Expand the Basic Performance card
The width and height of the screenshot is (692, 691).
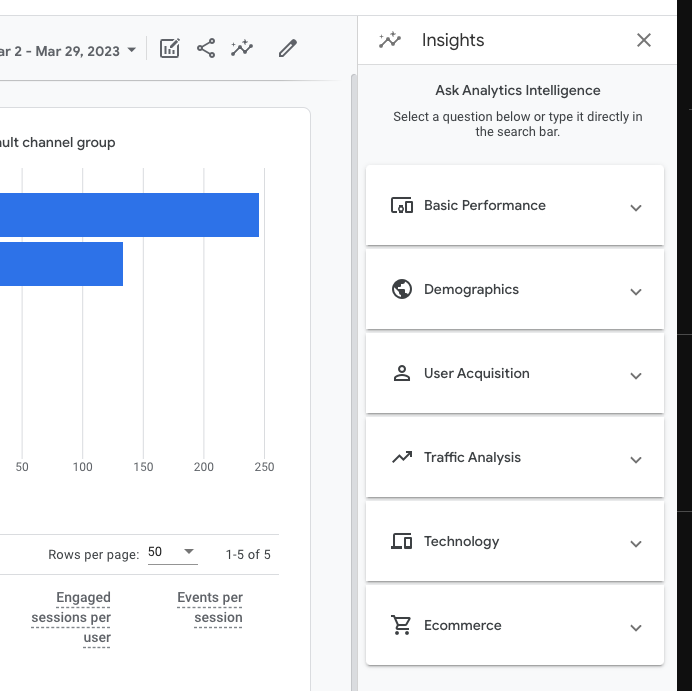point(515,205)
